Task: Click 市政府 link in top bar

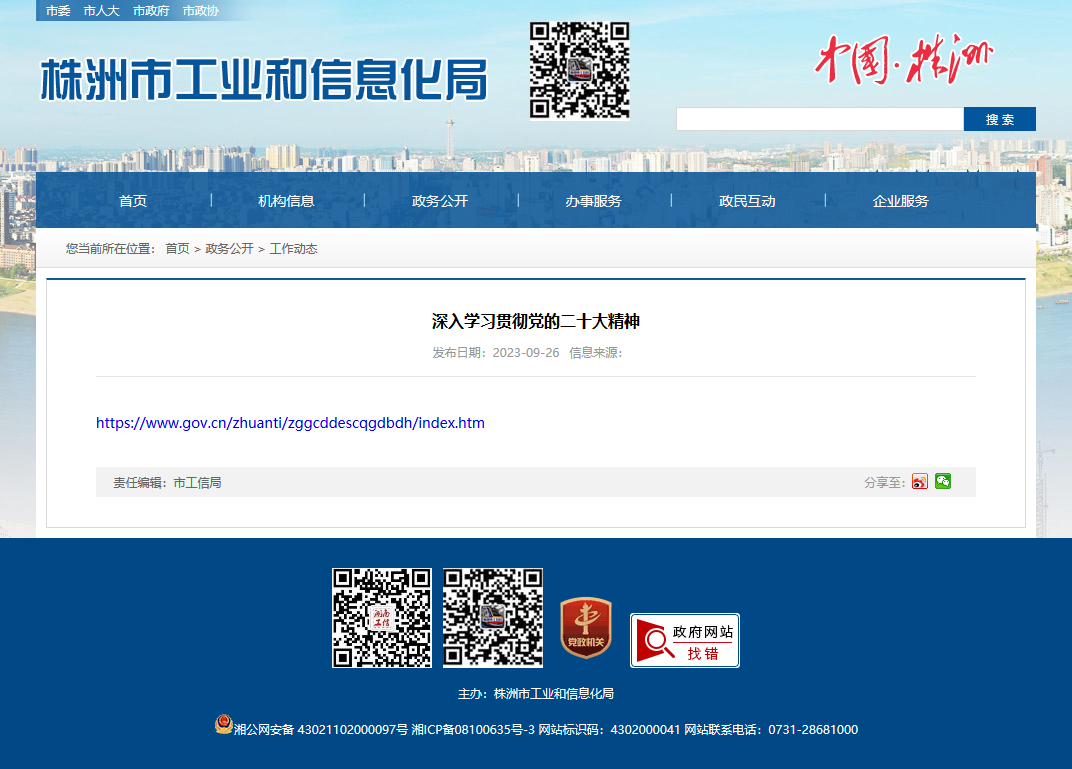Action: (x=151, y=11)
